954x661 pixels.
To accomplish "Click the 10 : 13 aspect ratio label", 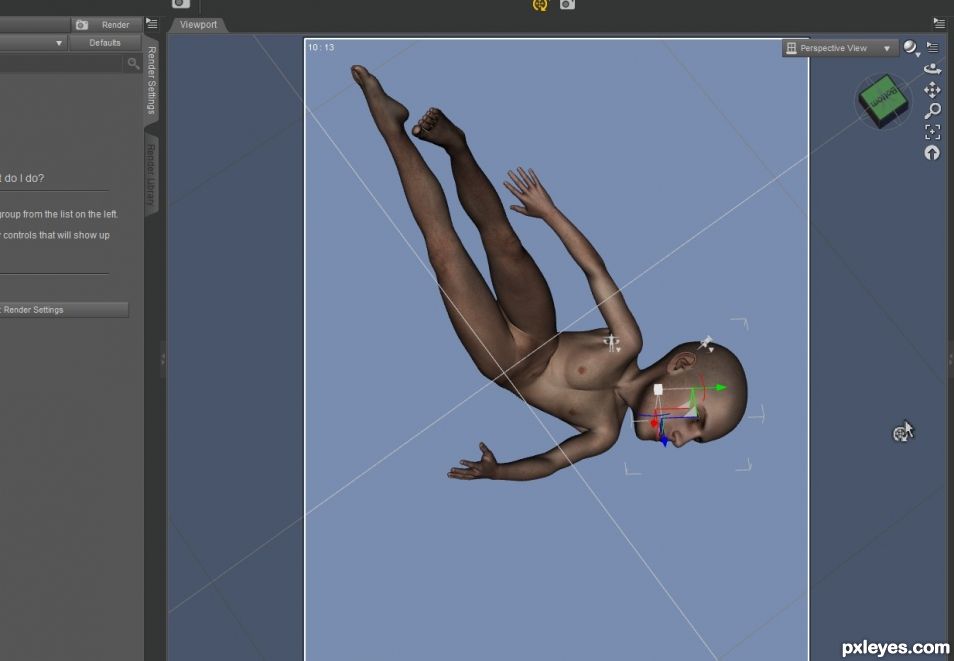I will click(x=321, y=47).
